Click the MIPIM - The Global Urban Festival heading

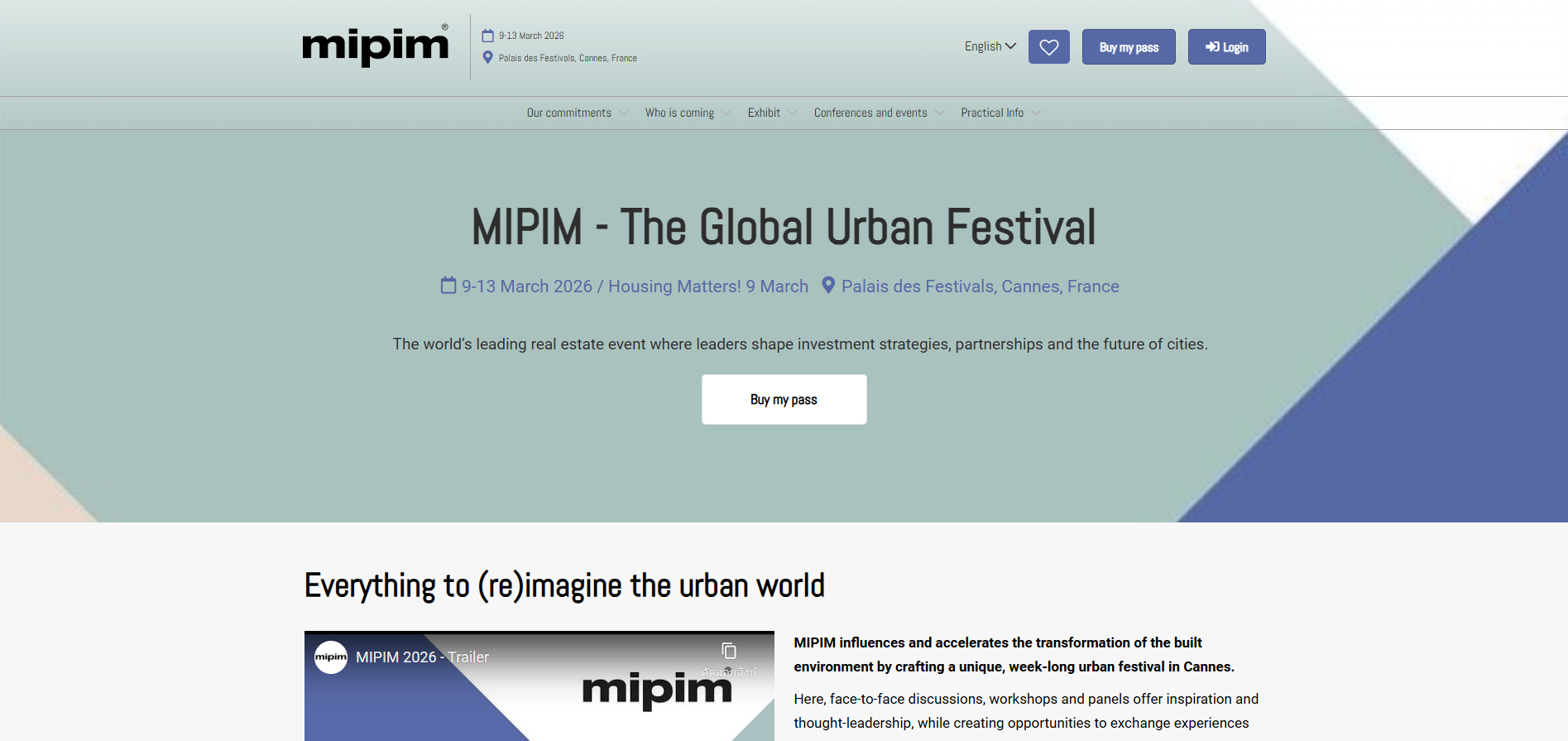click(784, 228)
